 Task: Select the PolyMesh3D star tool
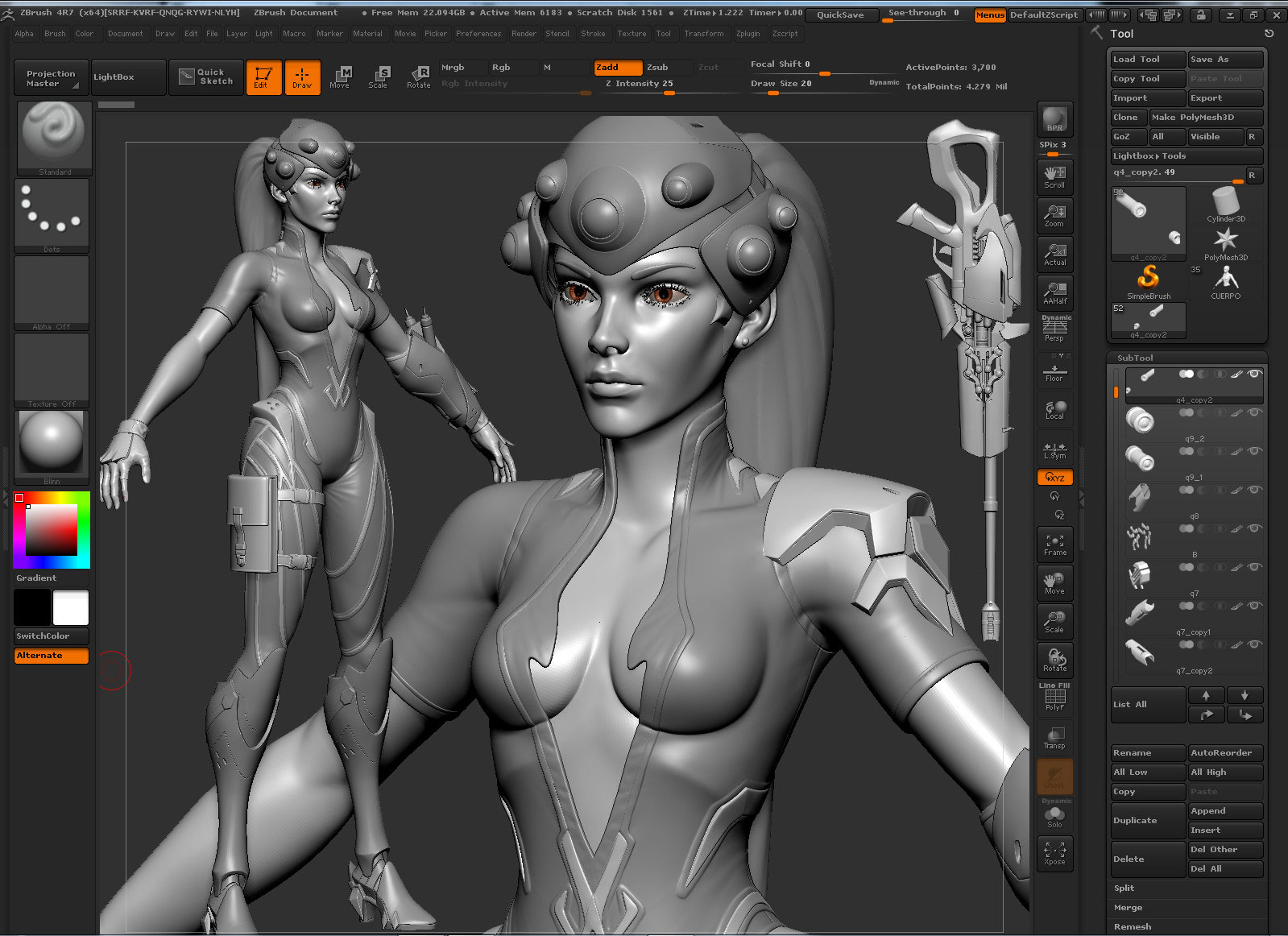1225,244
